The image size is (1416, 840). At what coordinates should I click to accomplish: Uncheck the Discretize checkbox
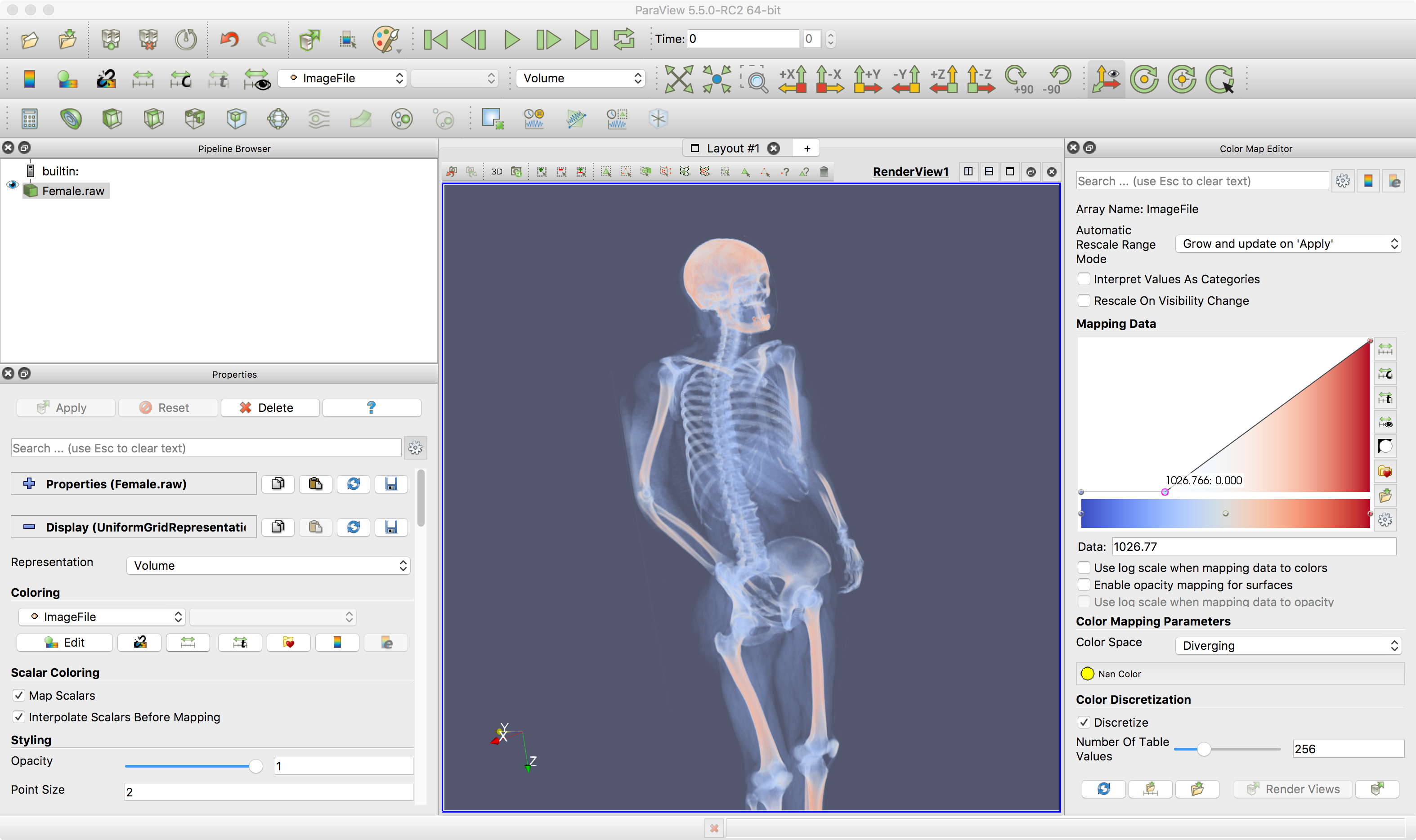pos(1084,722)
